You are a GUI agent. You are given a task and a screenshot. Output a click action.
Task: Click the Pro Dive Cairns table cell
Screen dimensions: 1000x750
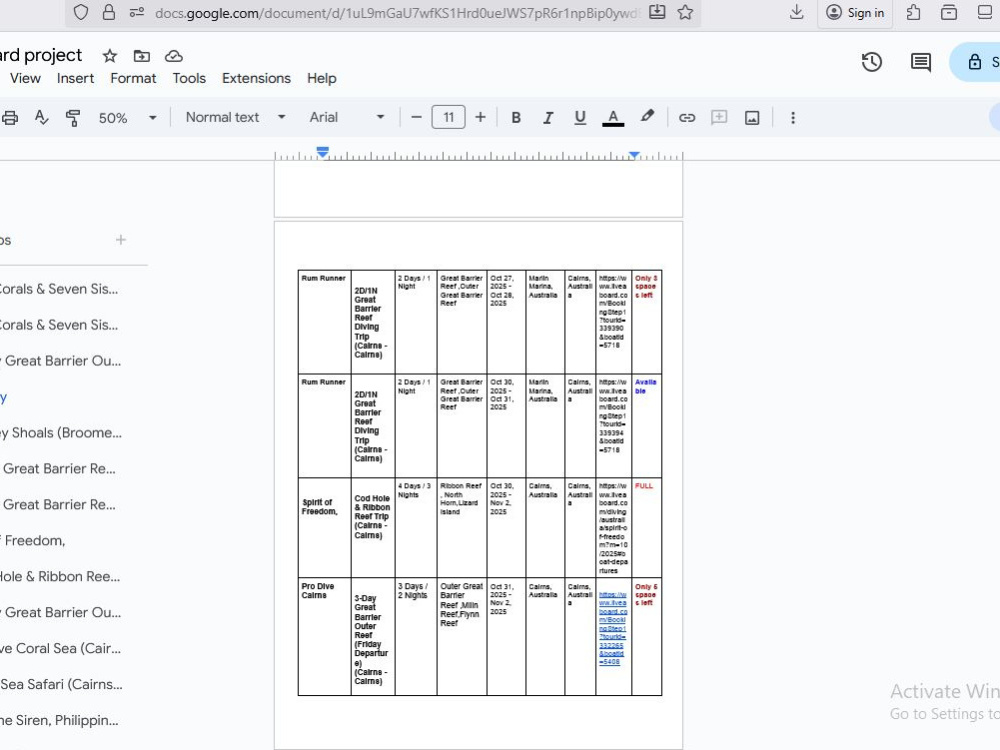click(x=324, y=636)
